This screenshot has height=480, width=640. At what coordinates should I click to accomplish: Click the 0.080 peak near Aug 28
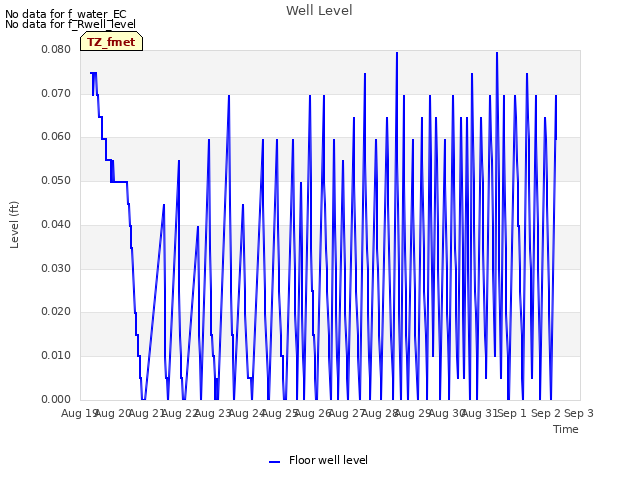pos(397,53)
